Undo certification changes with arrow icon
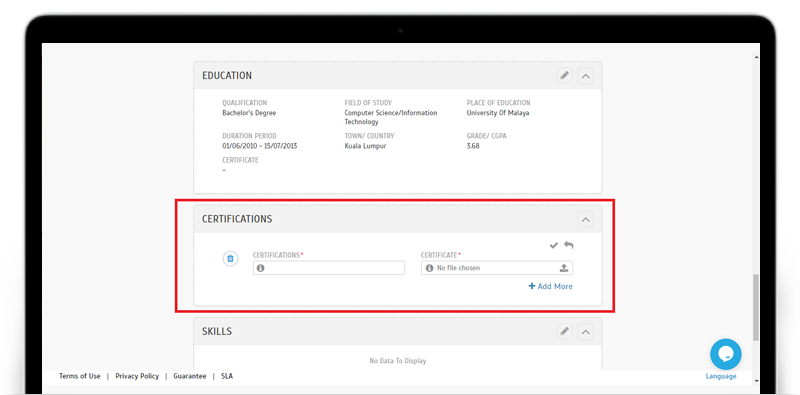The width and height of the screenshot is (800, 395). click(568, 245)
